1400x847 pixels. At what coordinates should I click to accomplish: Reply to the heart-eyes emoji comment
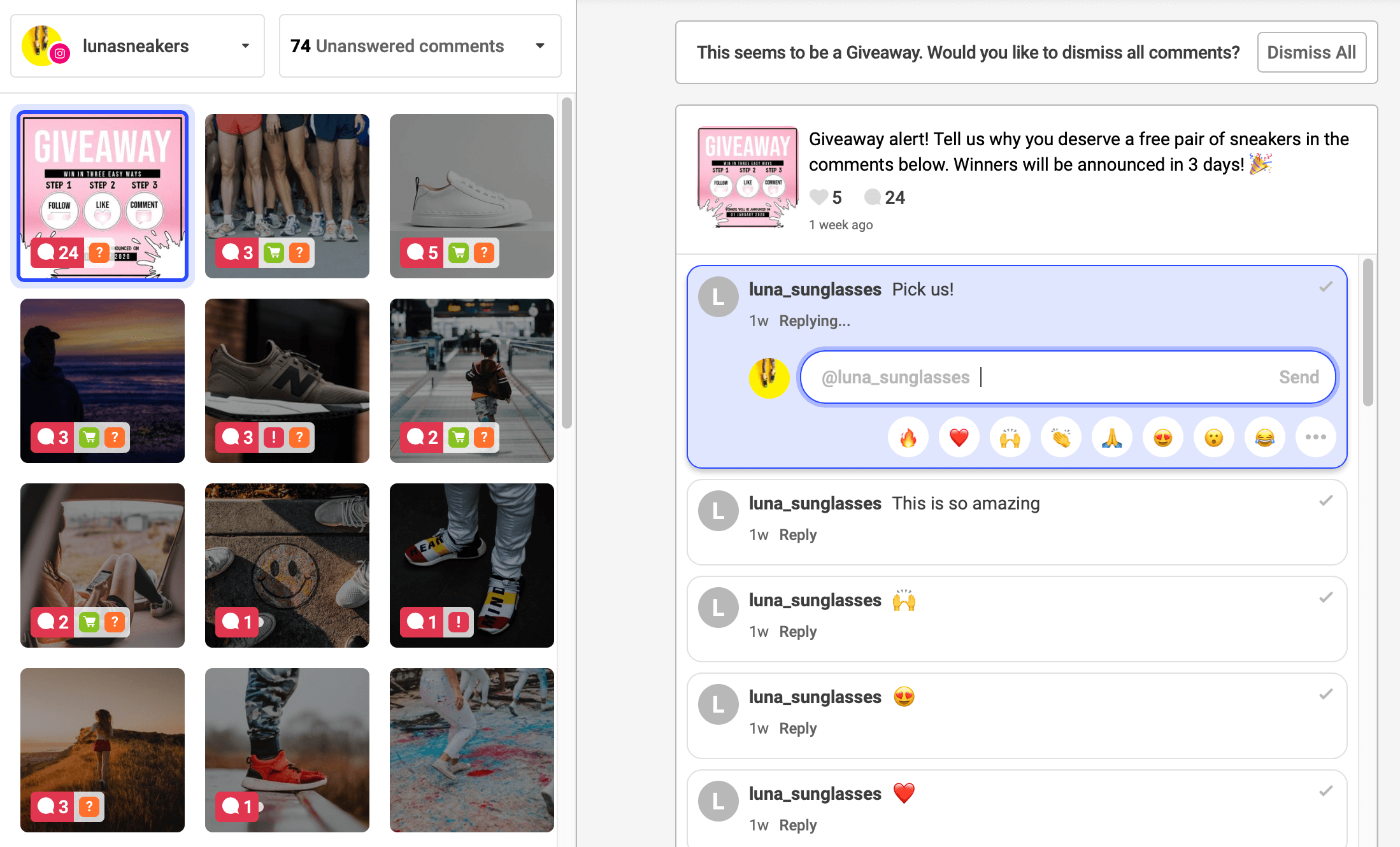pyautogui.click(x=797, y=729)
